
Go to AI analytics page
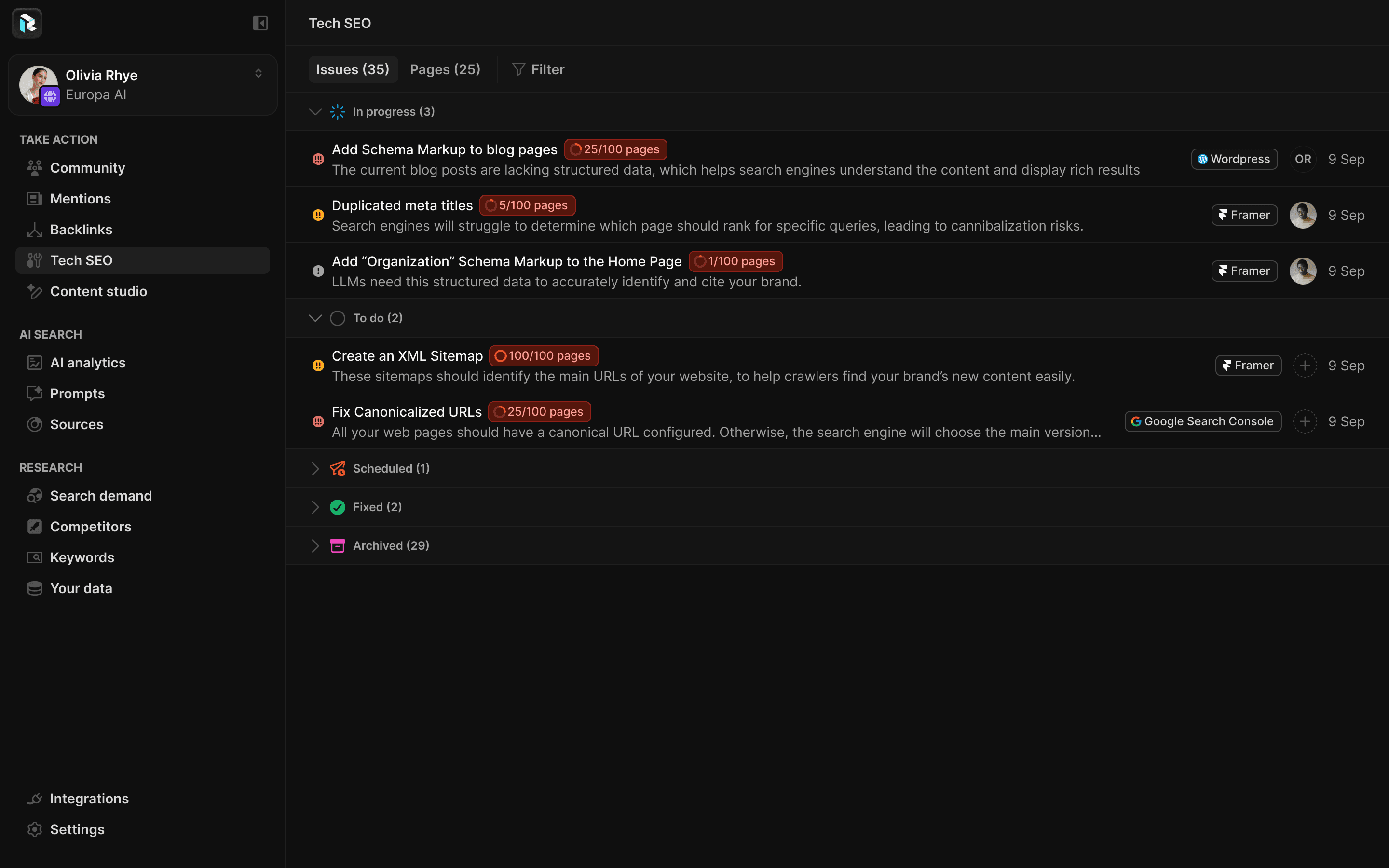[x=87, y=363]
